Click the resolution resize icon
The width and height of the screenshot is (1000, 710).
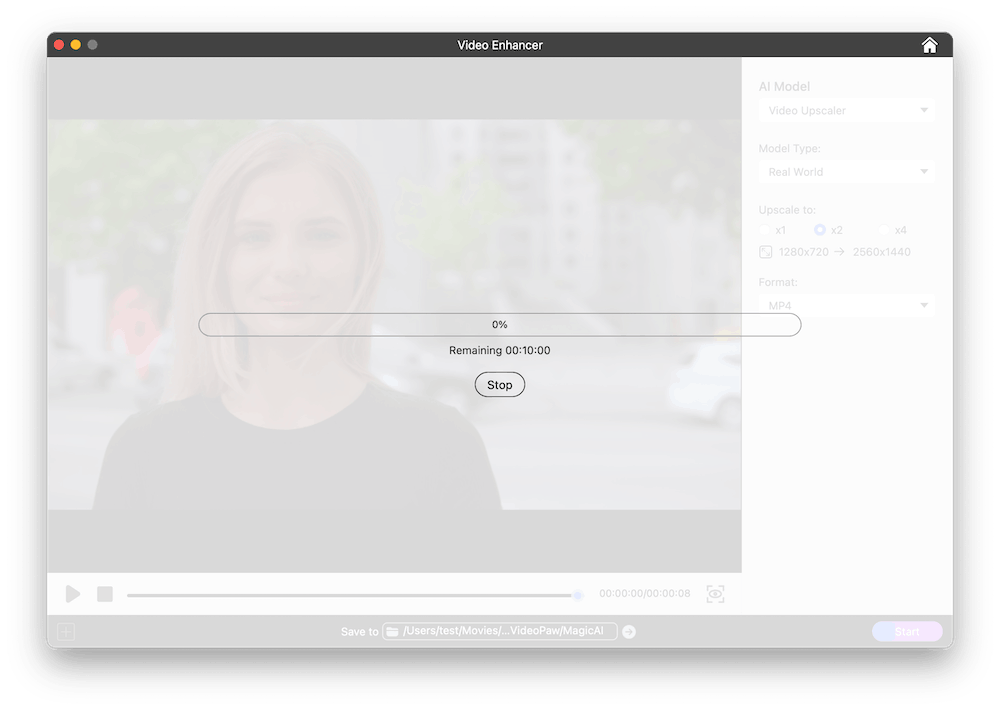(766, 252)
